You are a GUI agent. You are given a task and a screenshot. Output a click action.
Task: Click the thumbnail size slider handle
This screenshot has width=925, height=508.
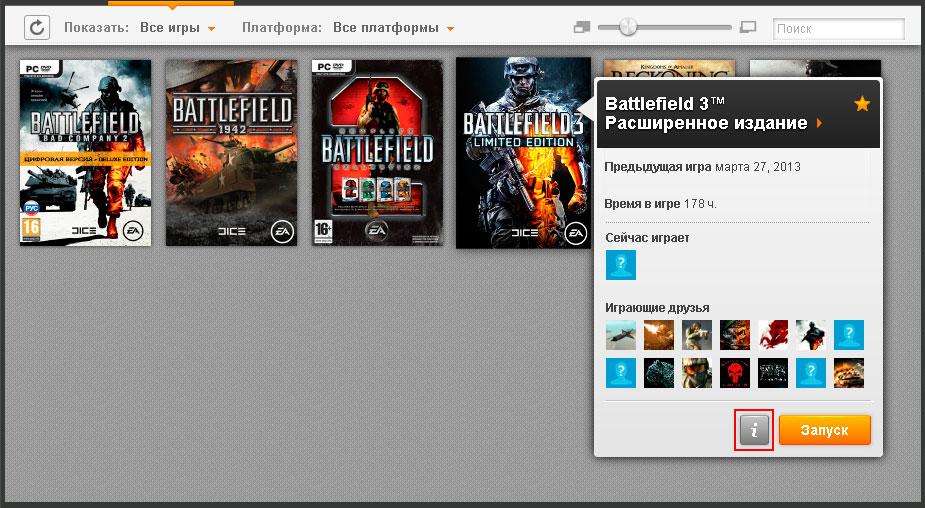pos(628,27)
